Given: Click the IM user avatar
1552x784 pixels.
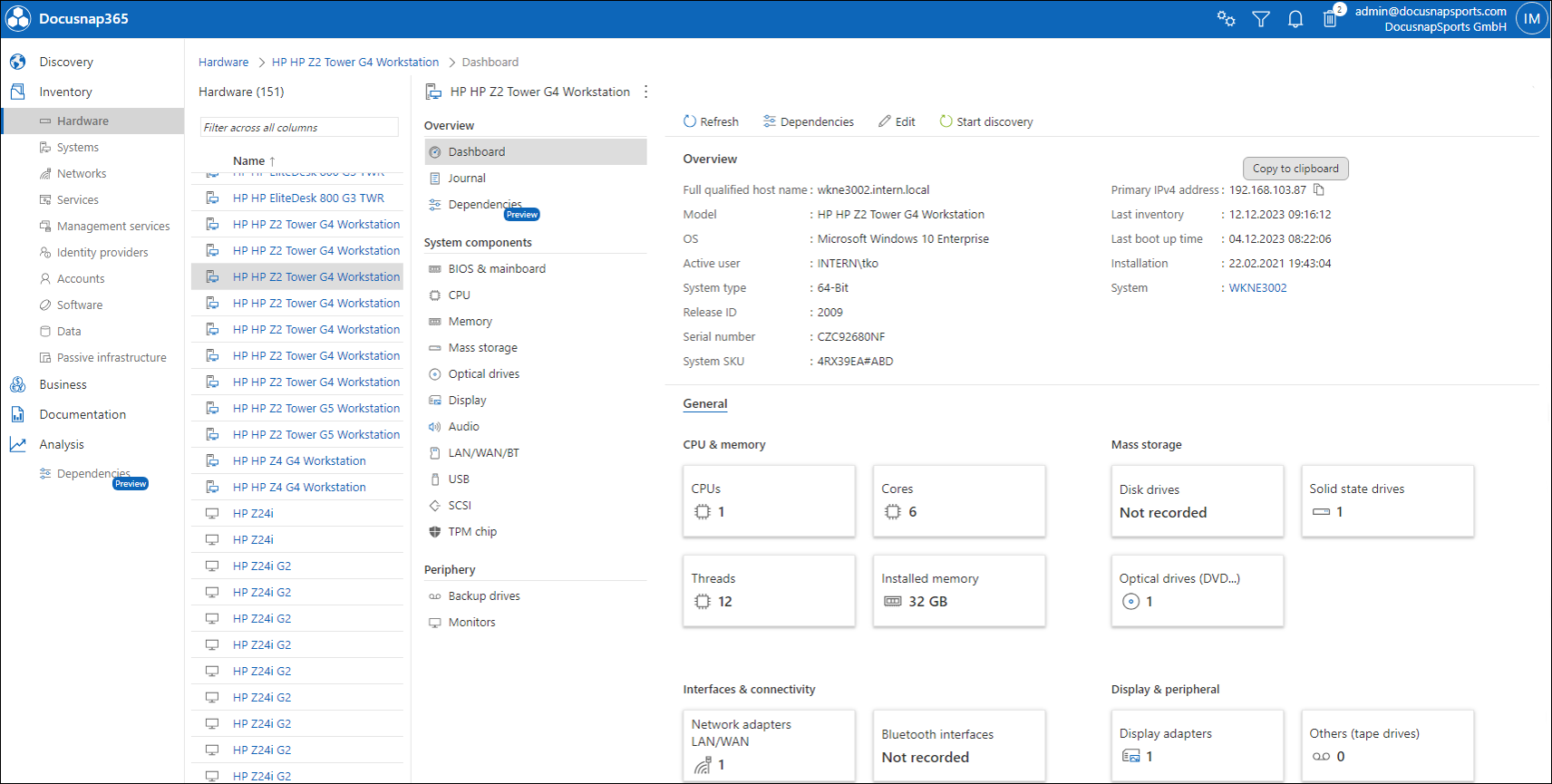Looking at the screenshot, I should point(1531,19).
